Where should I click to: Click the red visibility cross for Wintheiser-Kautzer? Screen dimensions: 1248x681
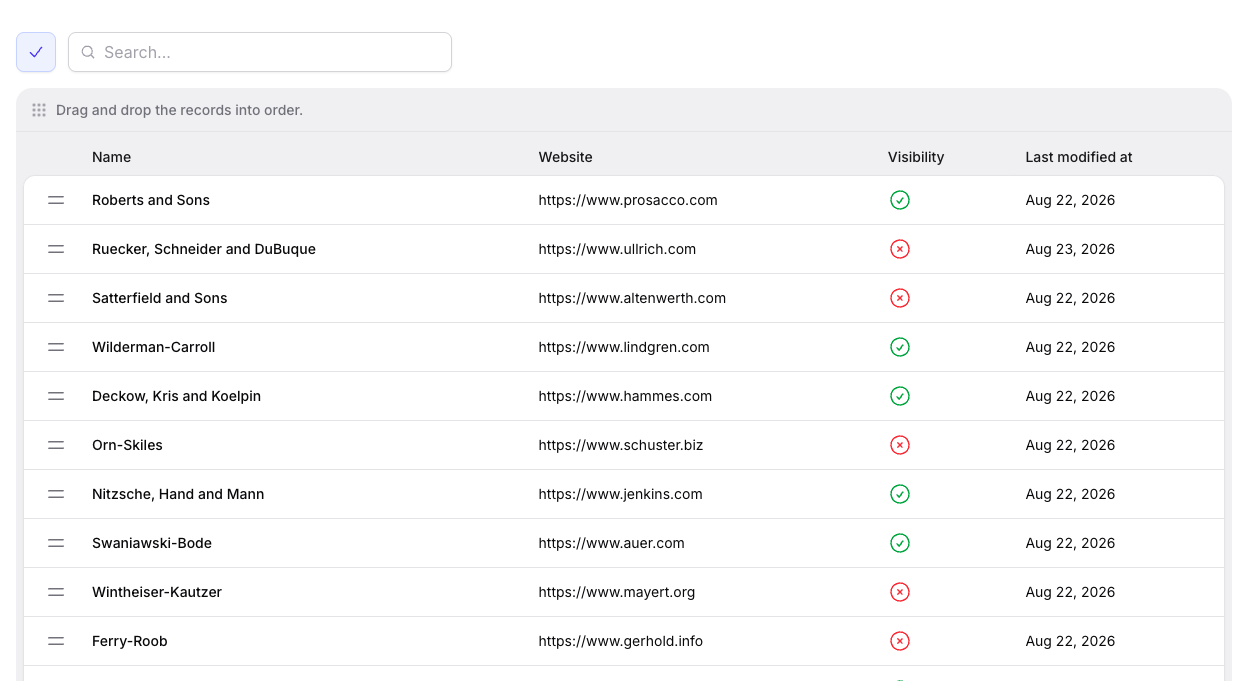coord(900,592)
